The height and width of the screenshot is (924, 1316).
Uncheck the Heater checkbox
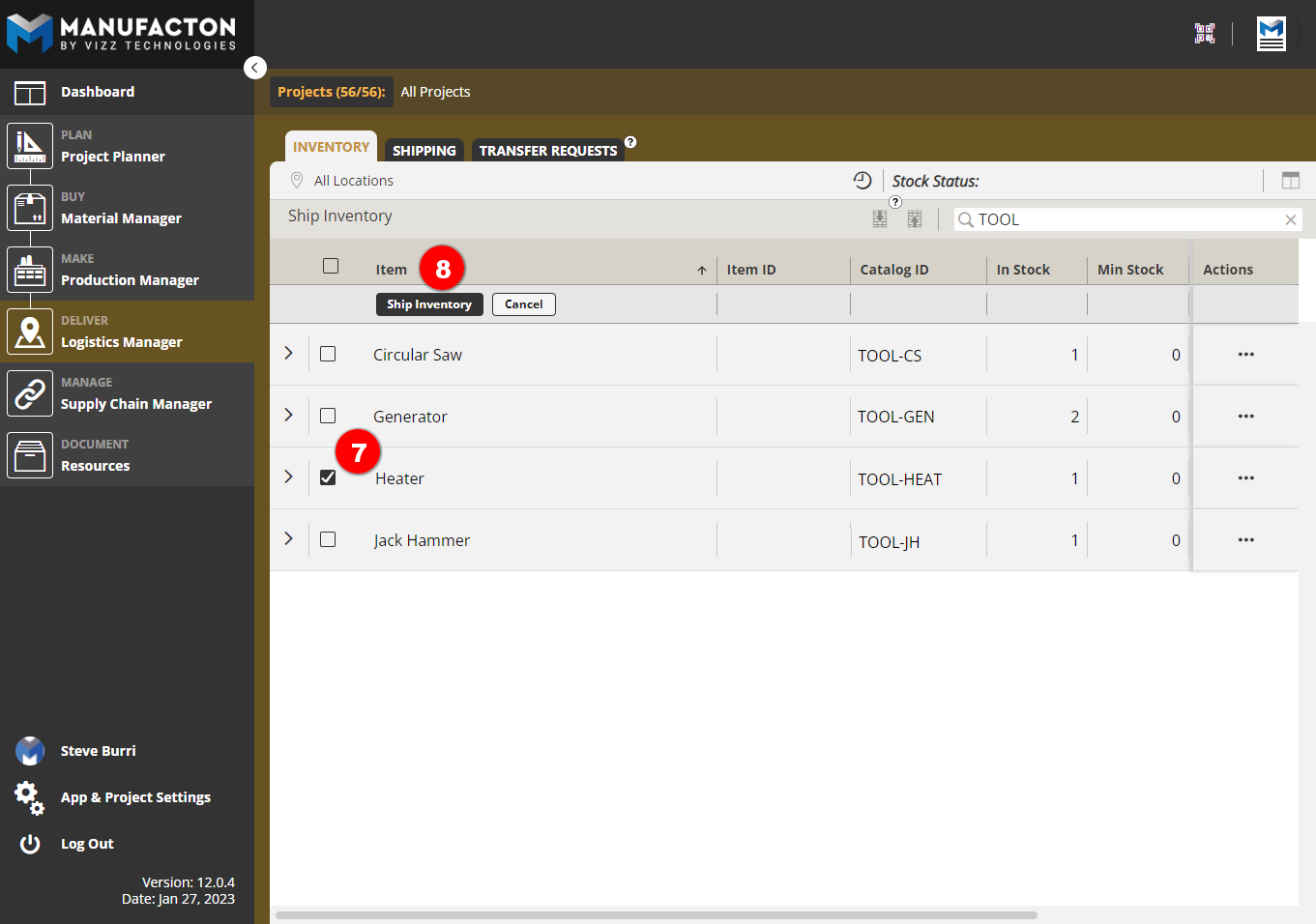[328, 477]
